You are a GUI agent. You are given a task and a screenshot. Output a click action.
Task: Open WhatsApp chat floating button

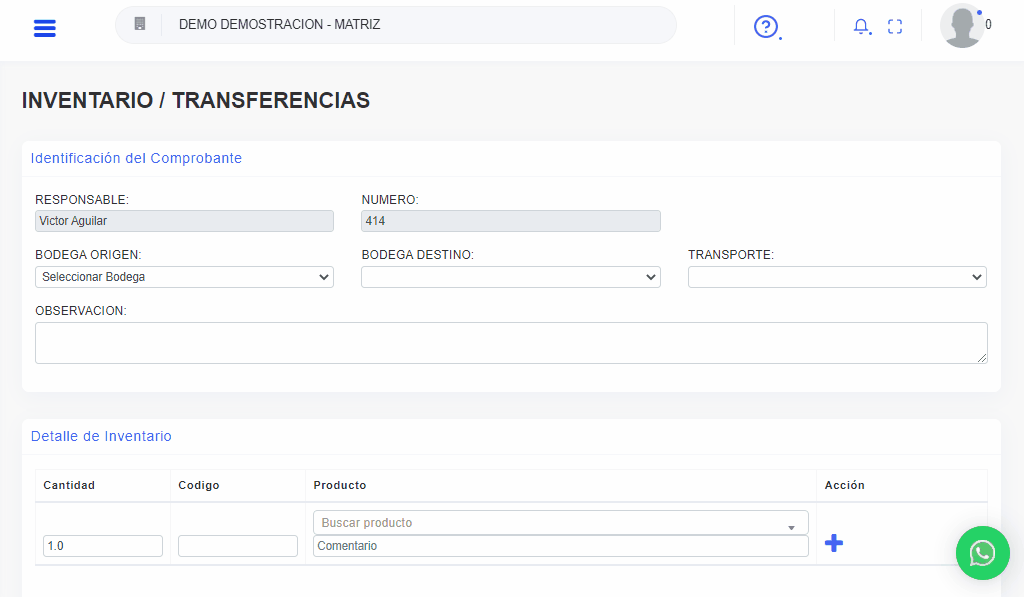click(x=982, y=553)
